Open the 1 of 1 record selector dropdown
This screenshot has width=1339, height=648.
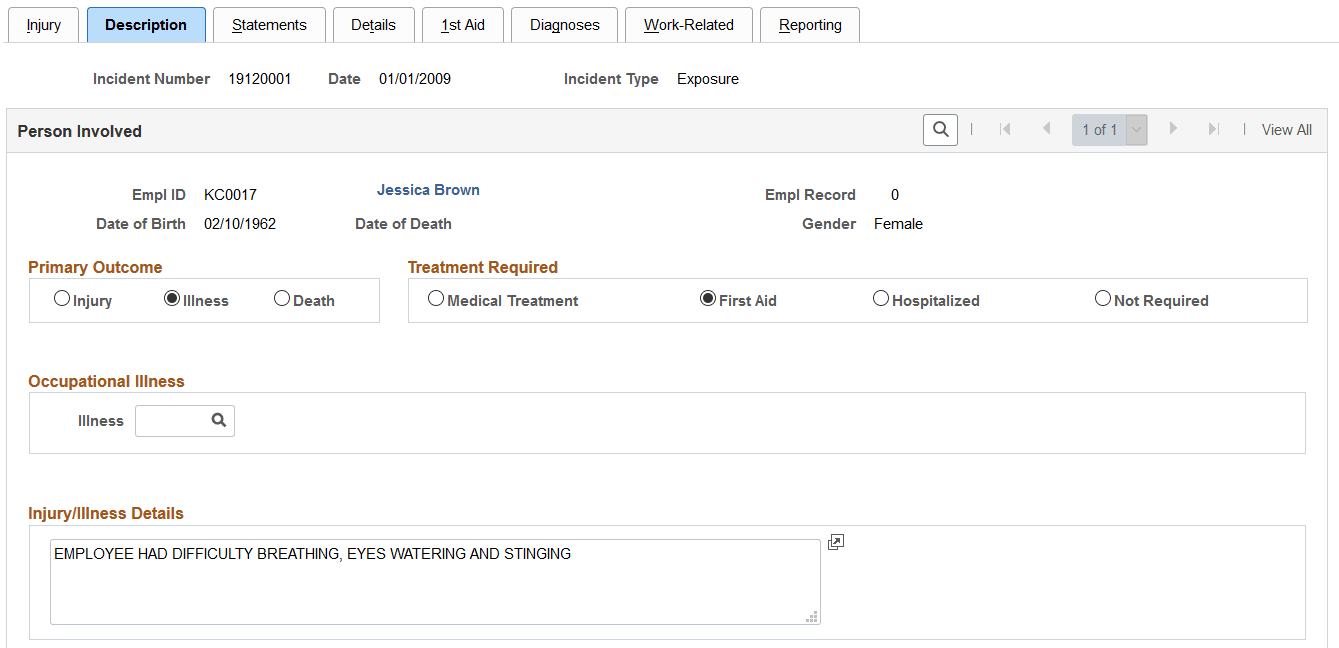tap(1135, 129)
